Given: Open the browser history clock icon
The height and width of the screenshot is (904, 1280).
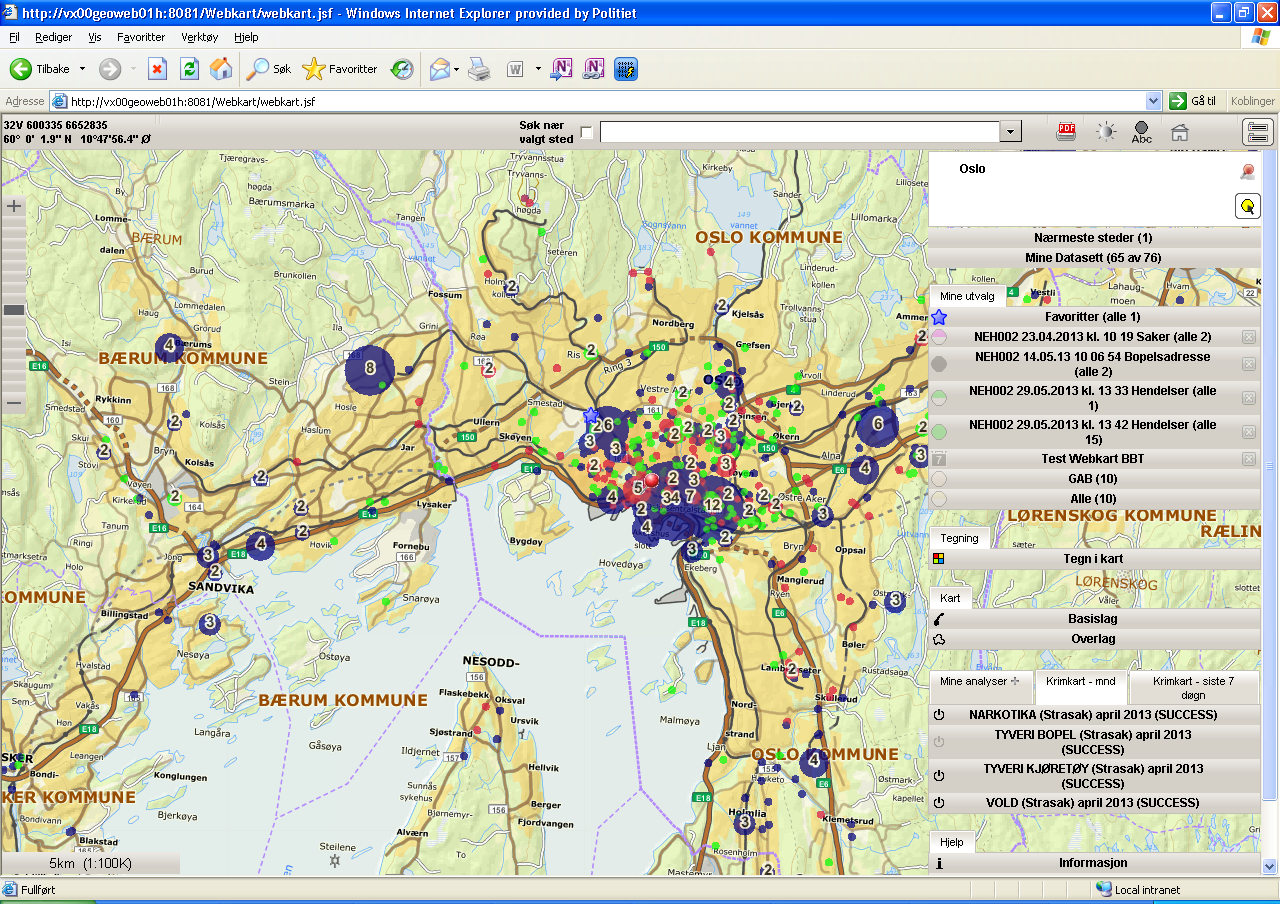Looking at the screenshot, I should (402, 69).
